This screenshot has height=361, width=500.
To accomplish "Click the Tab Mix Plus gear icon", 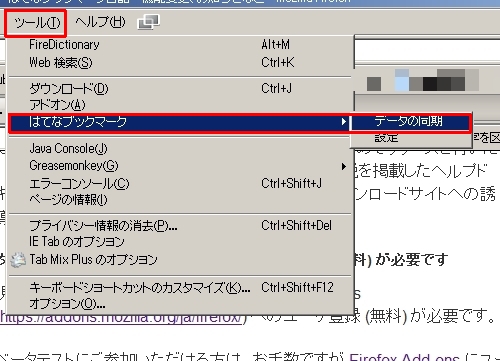I will point(18,260).
